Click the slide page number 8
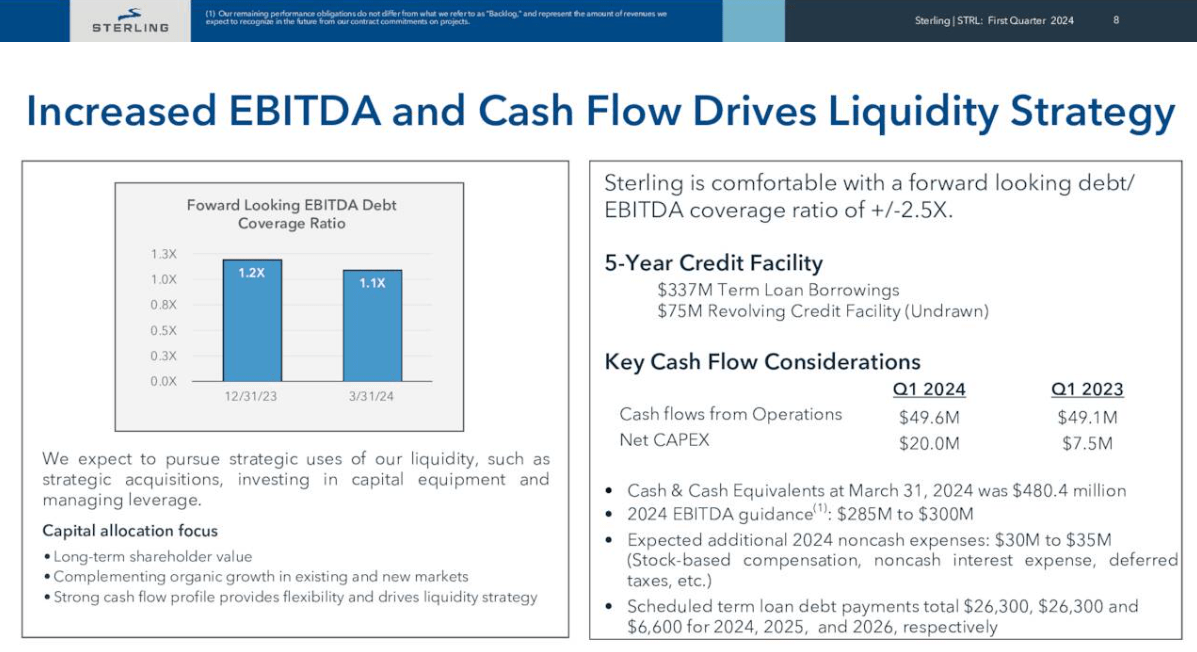This screenshot has width=1197, height=652. click(1117, 19)
